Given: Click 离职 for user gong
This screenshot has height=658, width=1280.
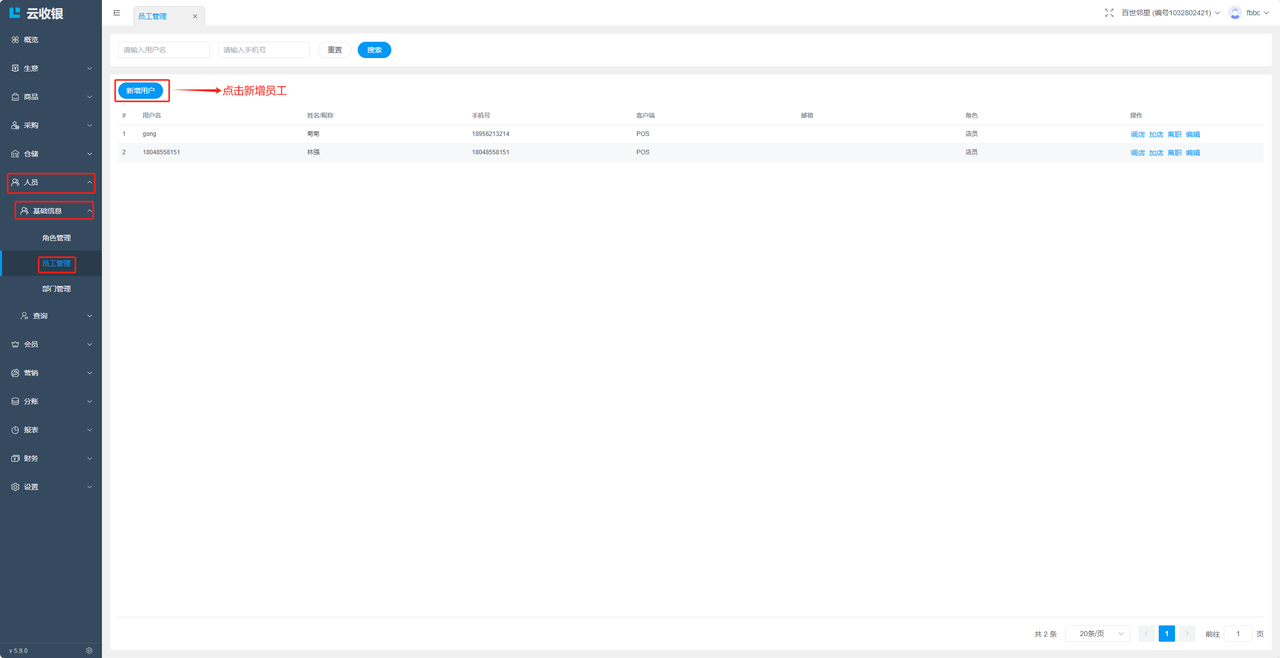Looking at the screenshot, I should point(1174,134).
